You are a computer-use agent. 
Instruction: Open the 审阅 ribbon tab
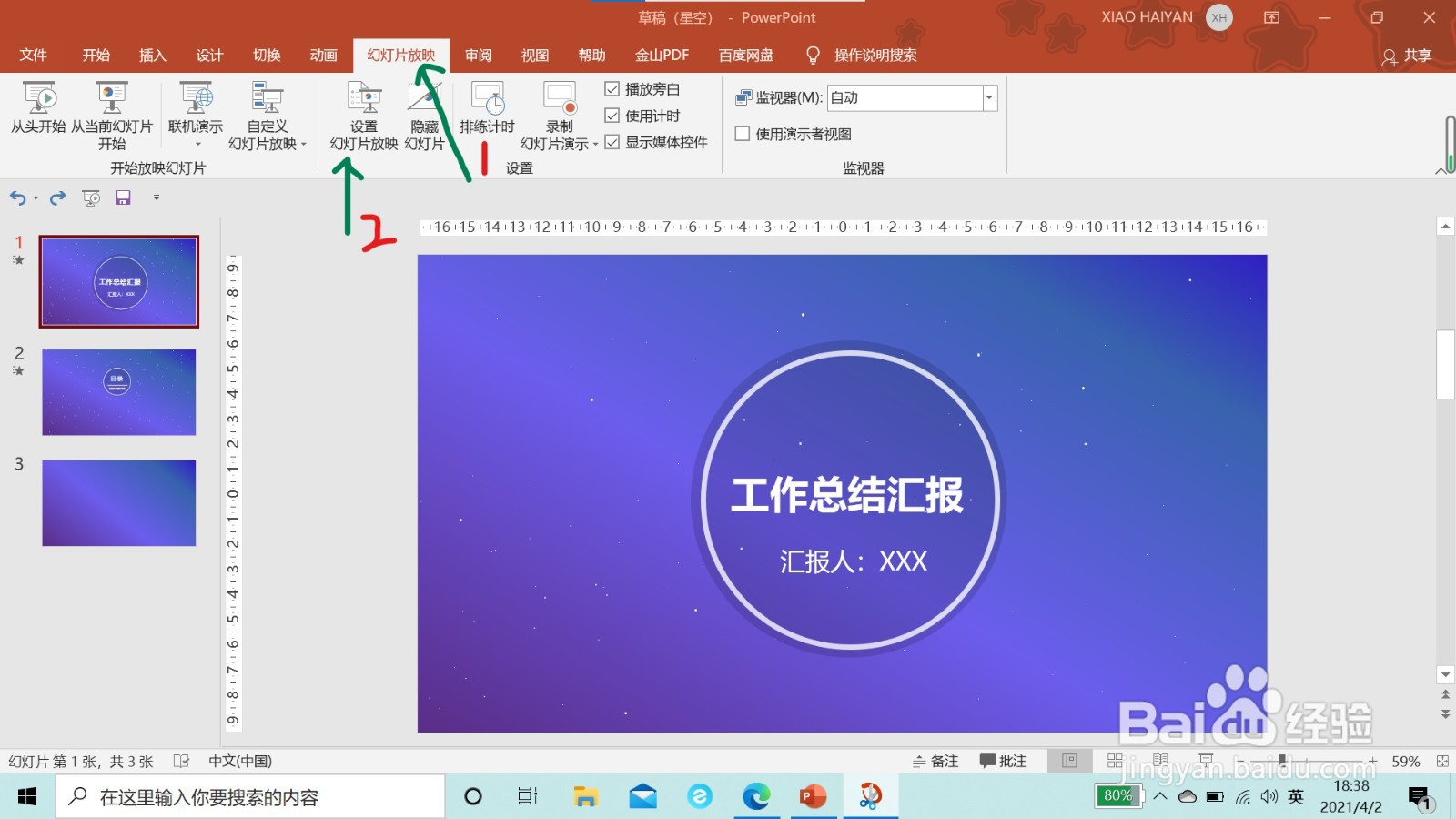click(478, 55)
